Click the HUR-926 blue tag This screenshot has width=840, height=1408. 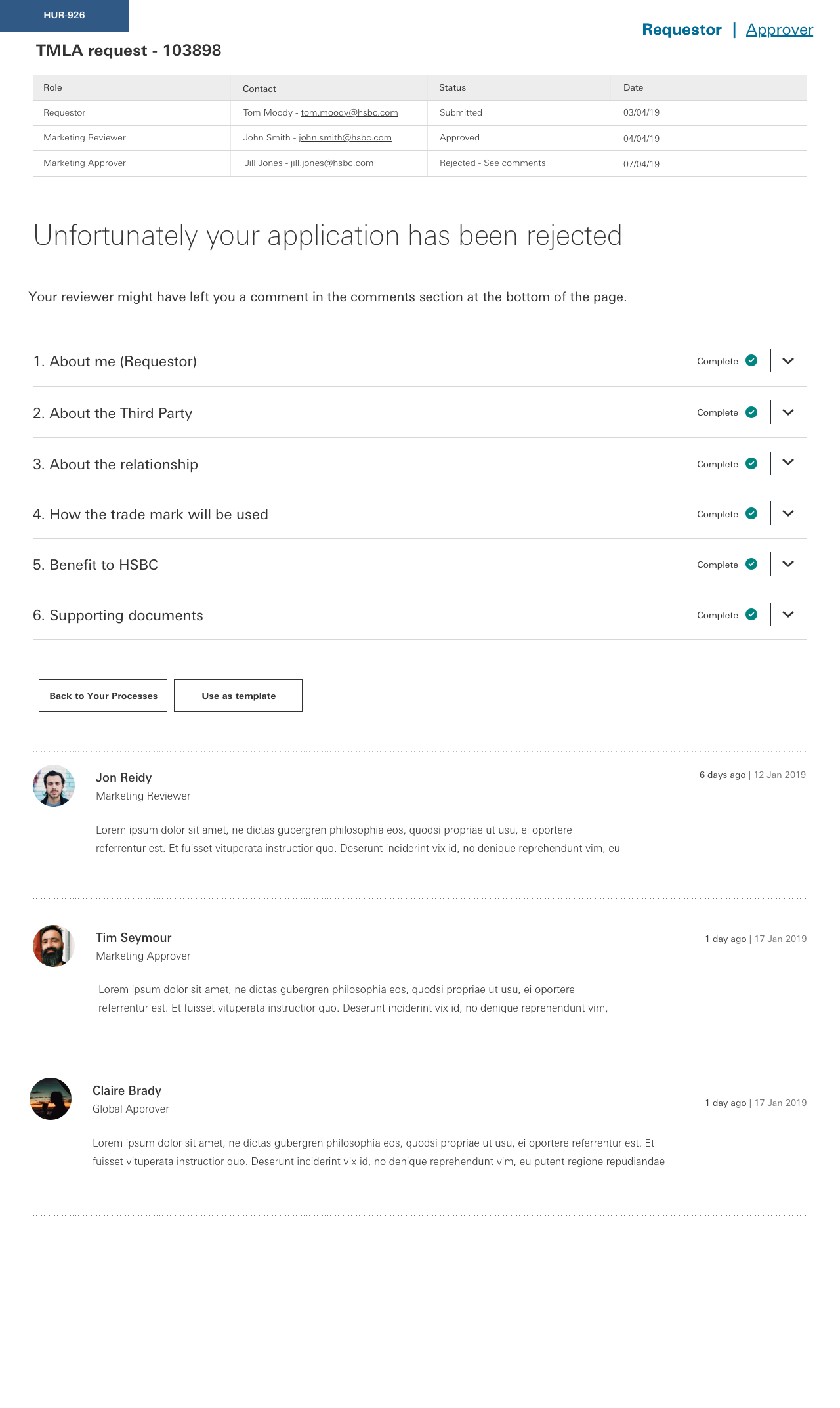click(64, 16)
